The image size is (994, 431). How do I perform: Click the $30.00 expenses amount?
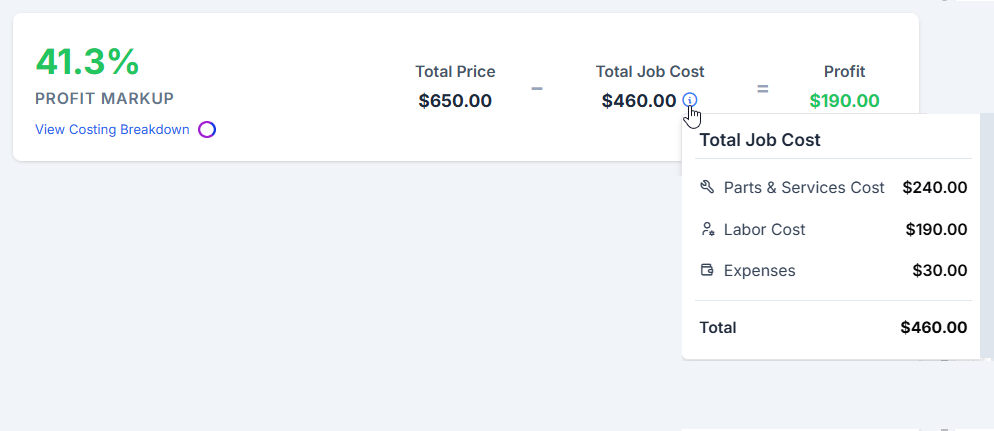940,271
